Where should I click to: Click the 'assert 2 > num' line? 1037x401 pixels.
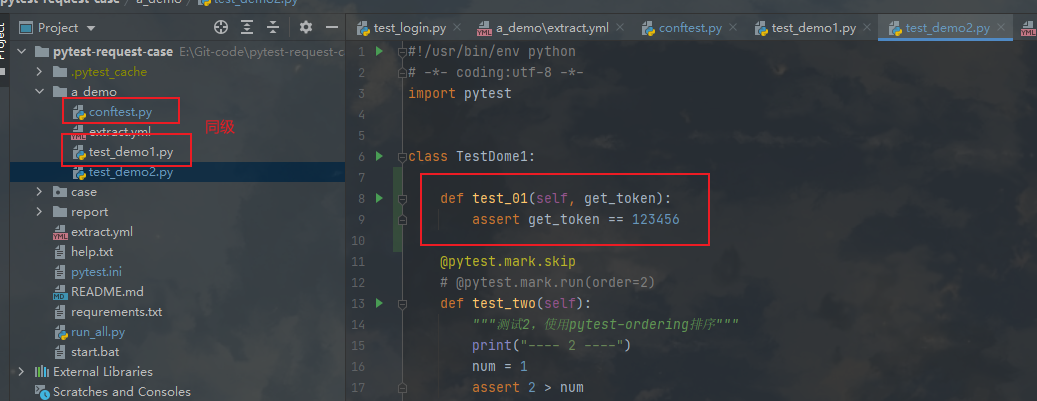[x=527, y=387]
